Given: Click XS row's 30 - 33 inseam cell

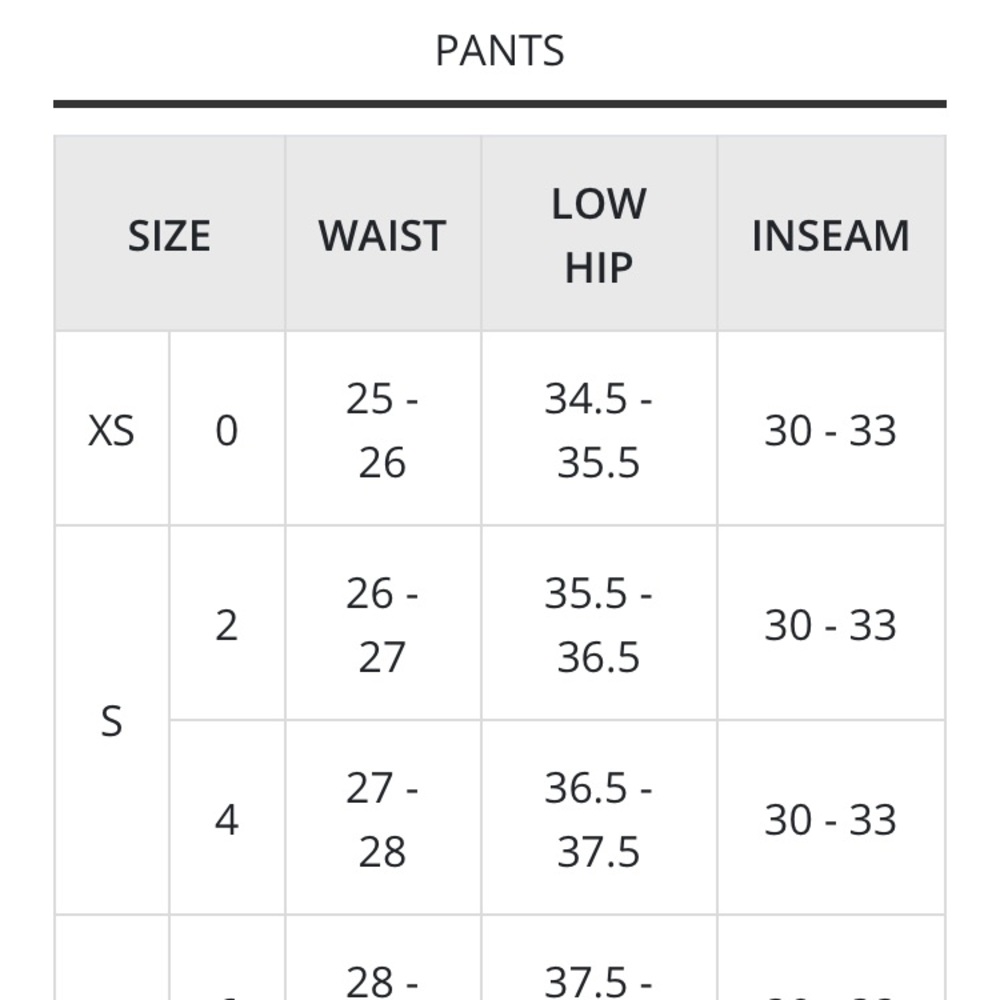Looking at the screenshot, I should click(831, 429).
